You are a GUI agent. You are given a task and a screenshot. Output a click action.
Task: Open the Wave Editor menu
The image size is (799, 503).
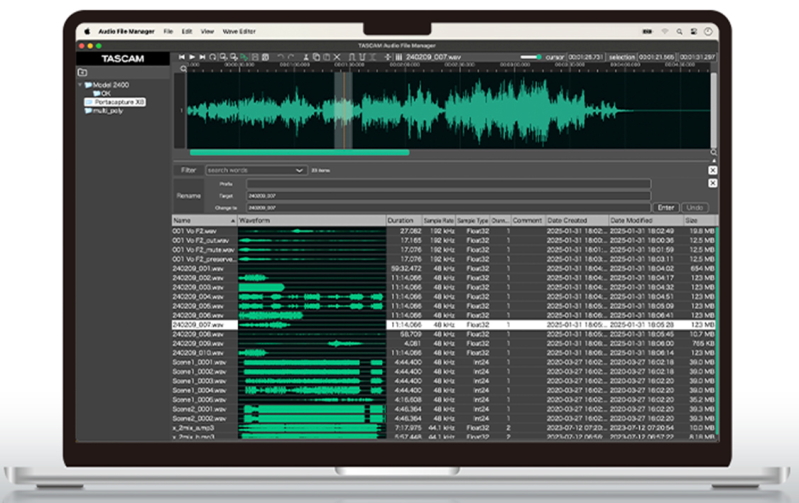point(239,32)
